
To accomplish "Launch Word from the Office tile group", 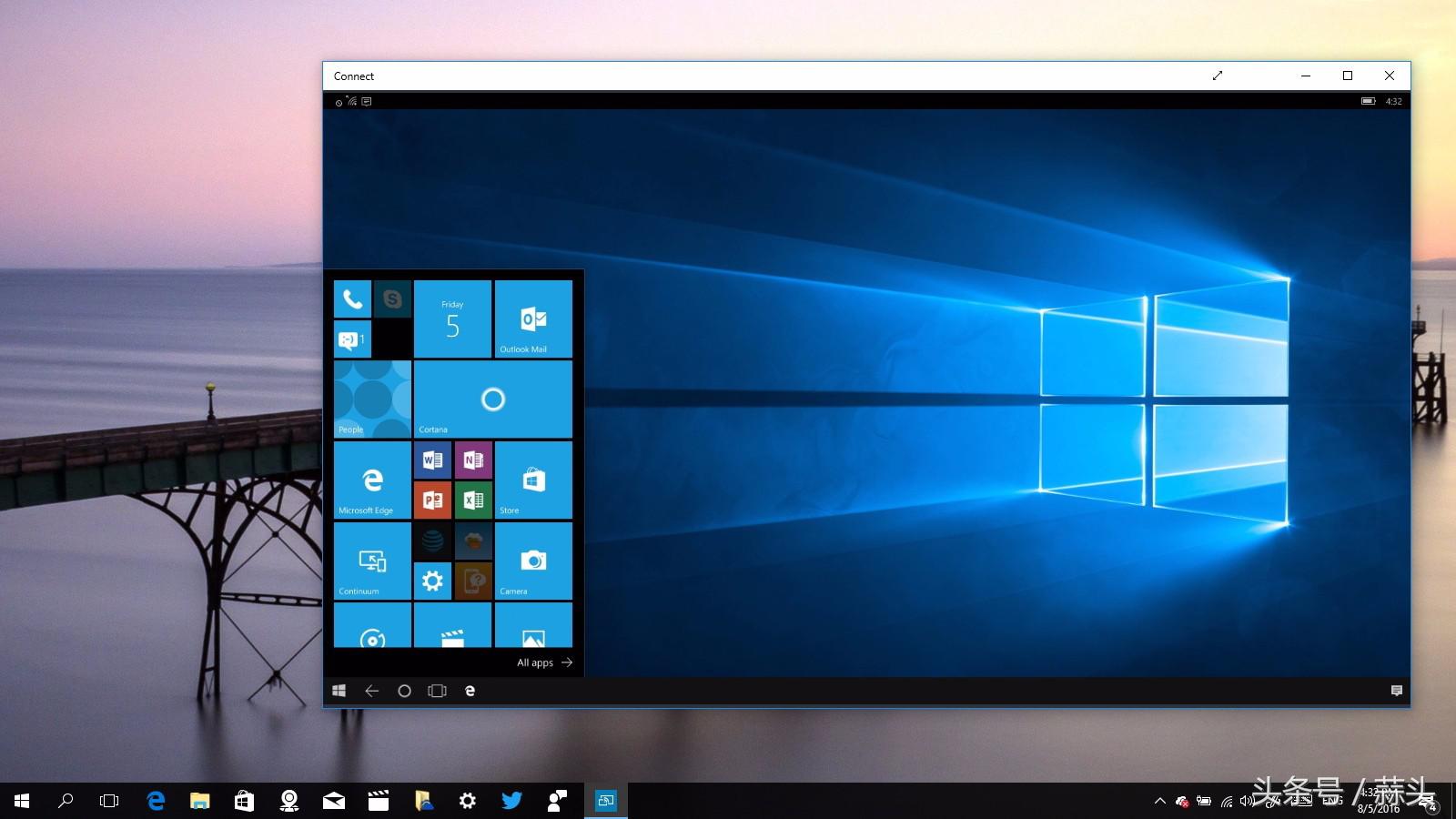I will 432,460.
